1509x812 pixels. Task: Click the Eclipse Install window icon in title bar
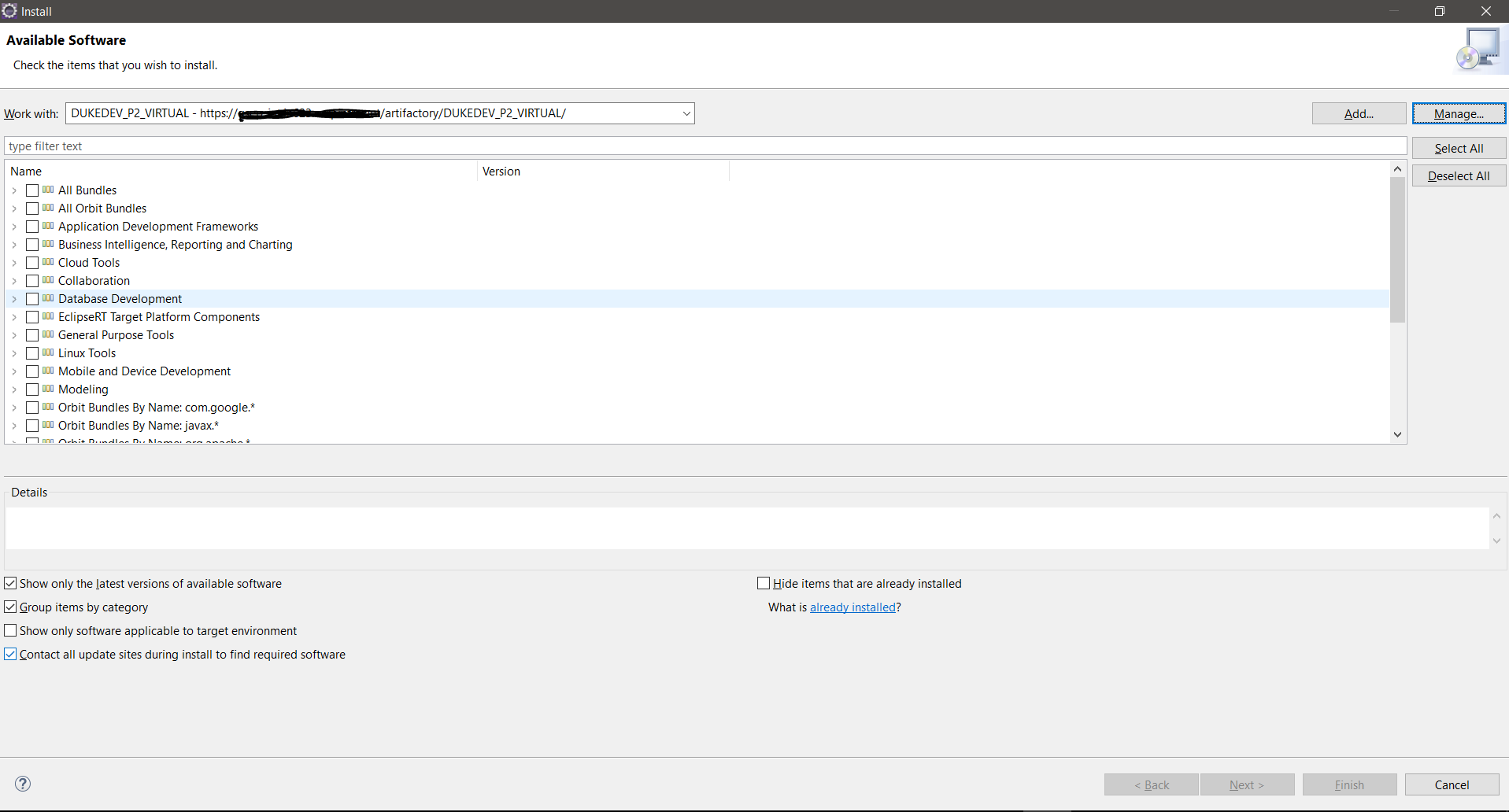pyautogui.click(x=9, y=10)
